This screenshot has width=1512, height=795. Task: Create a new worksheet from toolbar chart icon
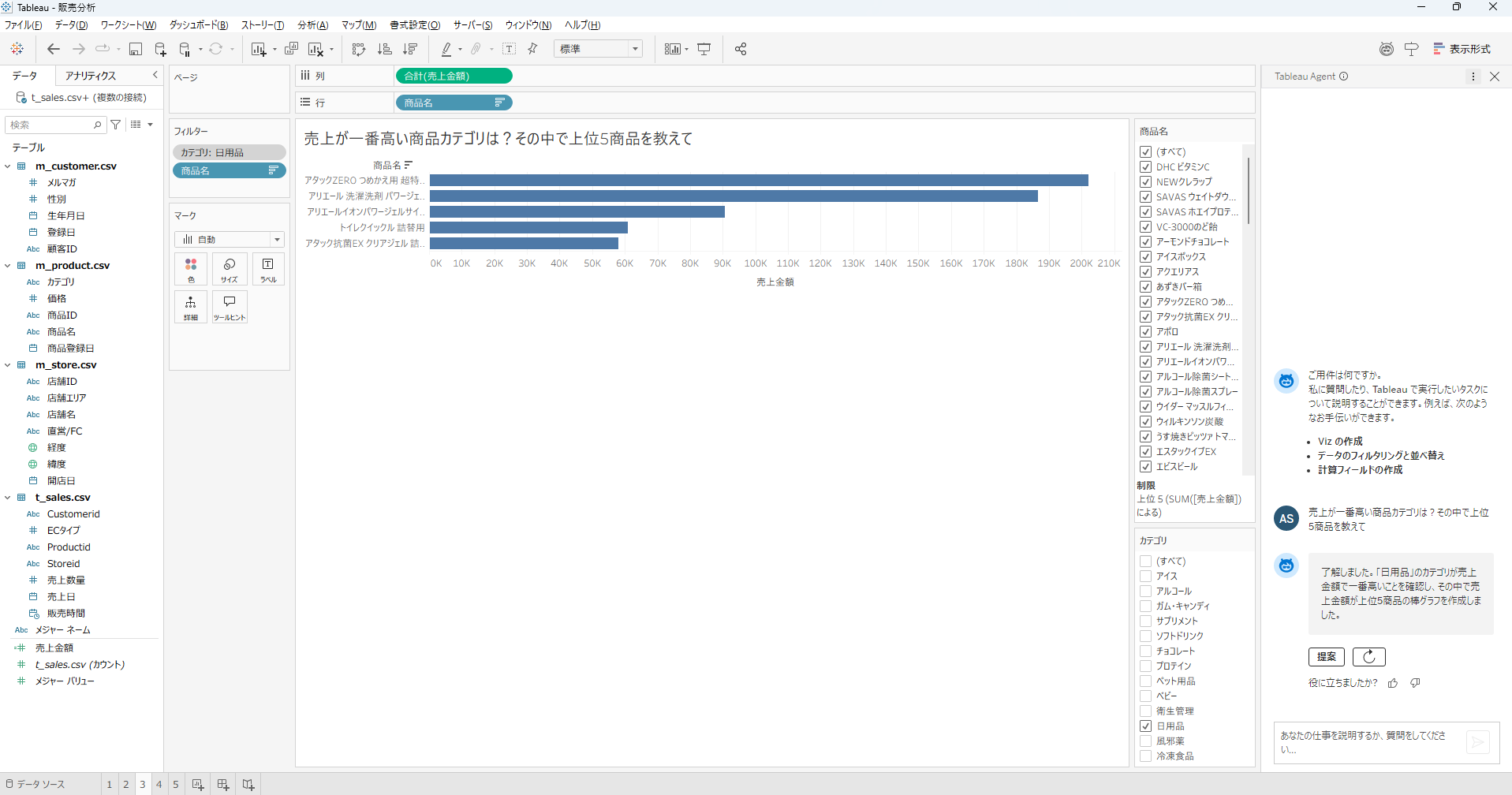point(259,49)
